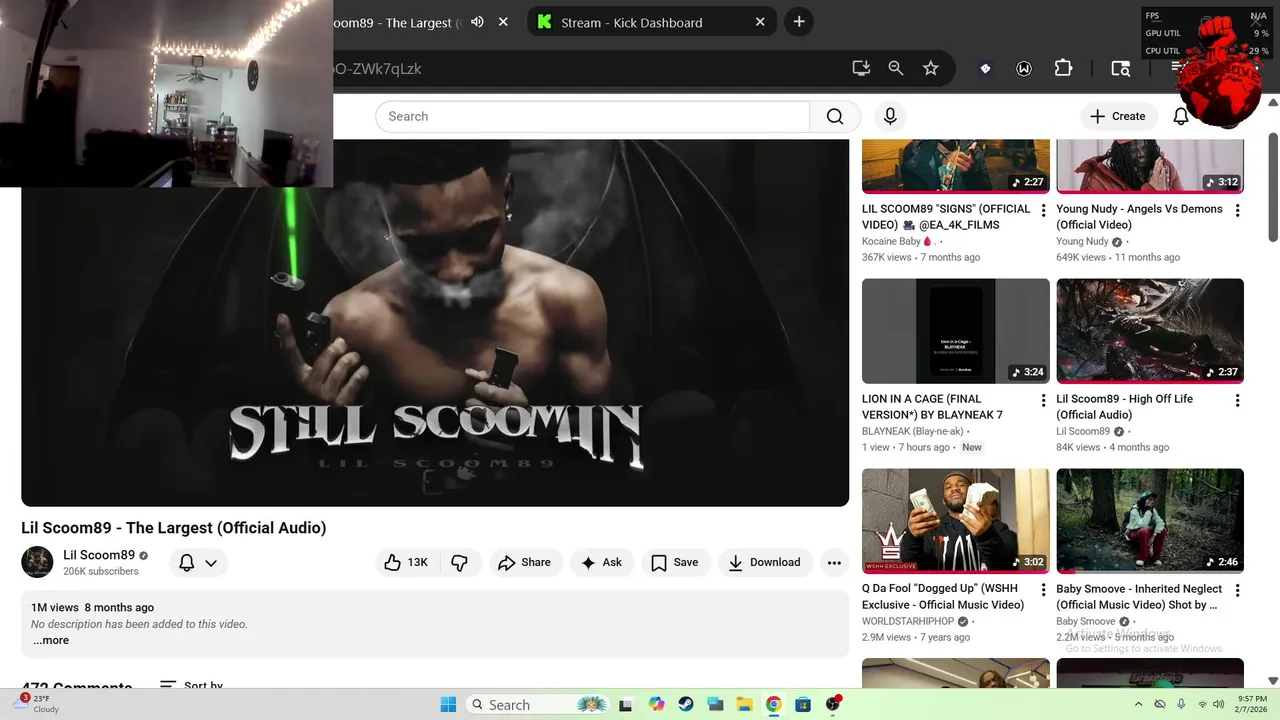1280x720 pixels.
Task: Toggle the channel notification bell for Lil Scoom89
Action: point(186,562)
